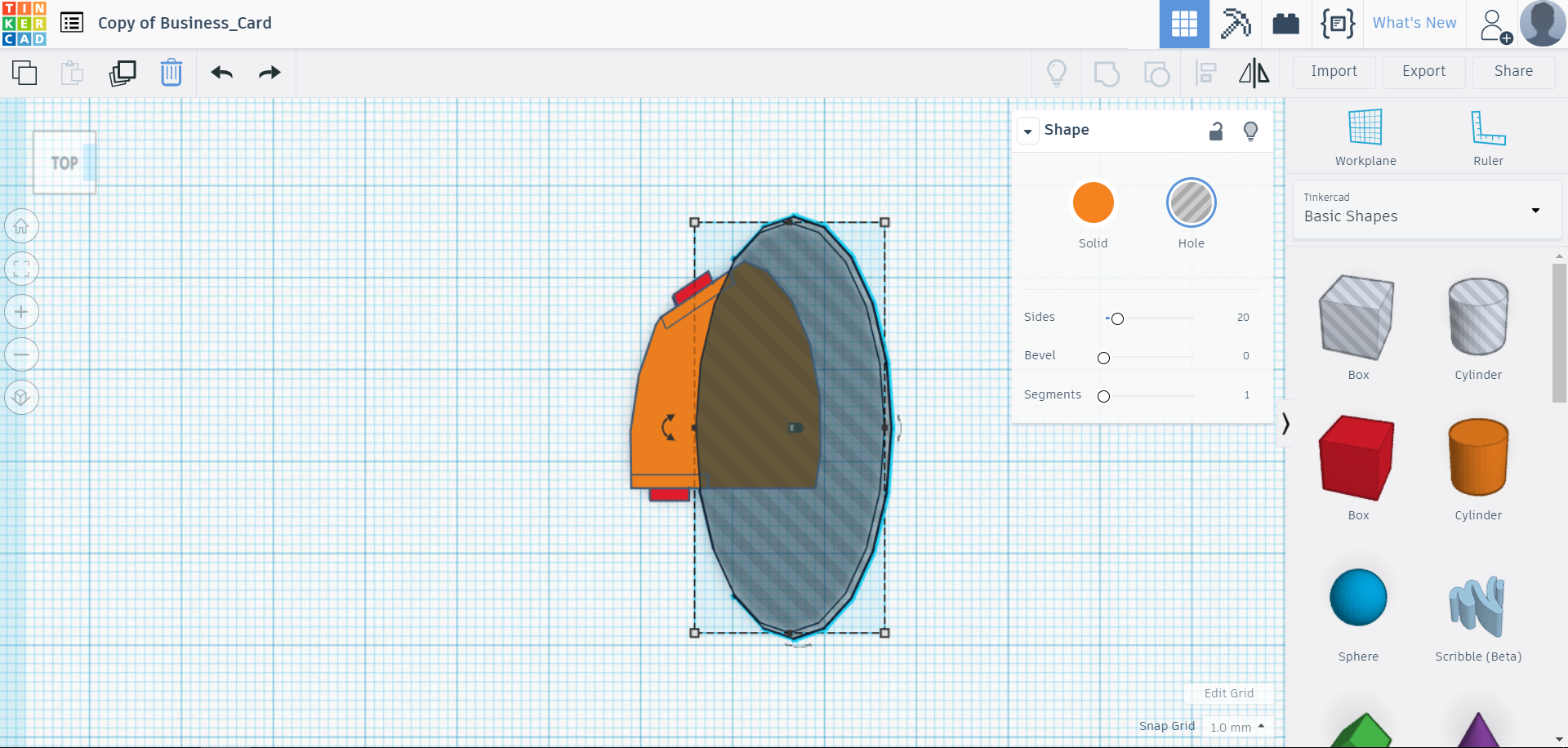Redo the last action
The height and width of the screenshot is (748, 1568).
(x=269, y=73)
